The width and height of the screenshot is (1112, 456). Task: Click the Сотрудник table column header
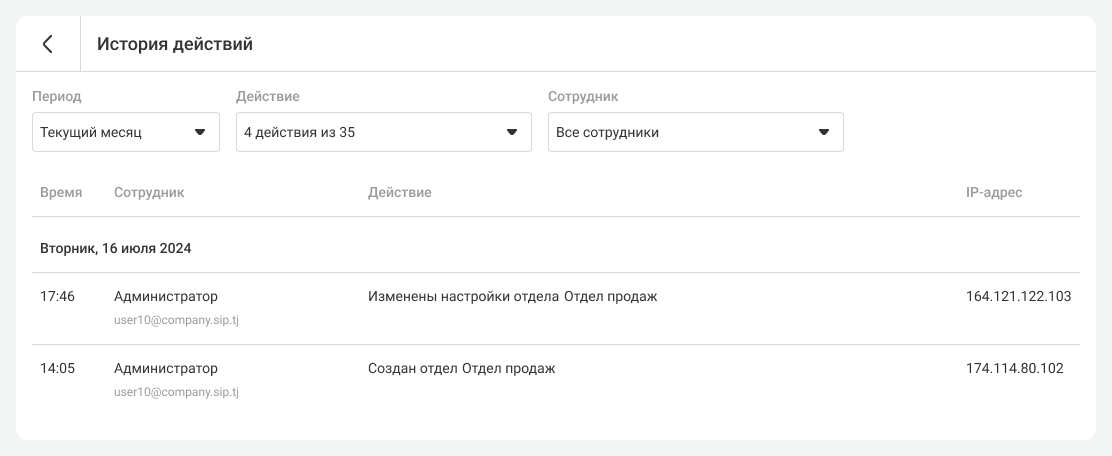(x=149, y=192)
